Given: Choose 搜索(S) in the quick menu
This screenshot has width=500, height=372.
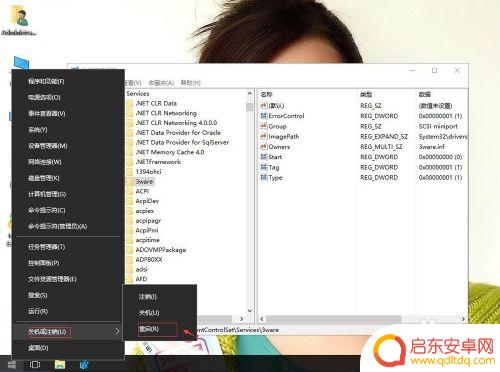Looking at the screenshot, I should pyautogui.click(x=68, y=295).
